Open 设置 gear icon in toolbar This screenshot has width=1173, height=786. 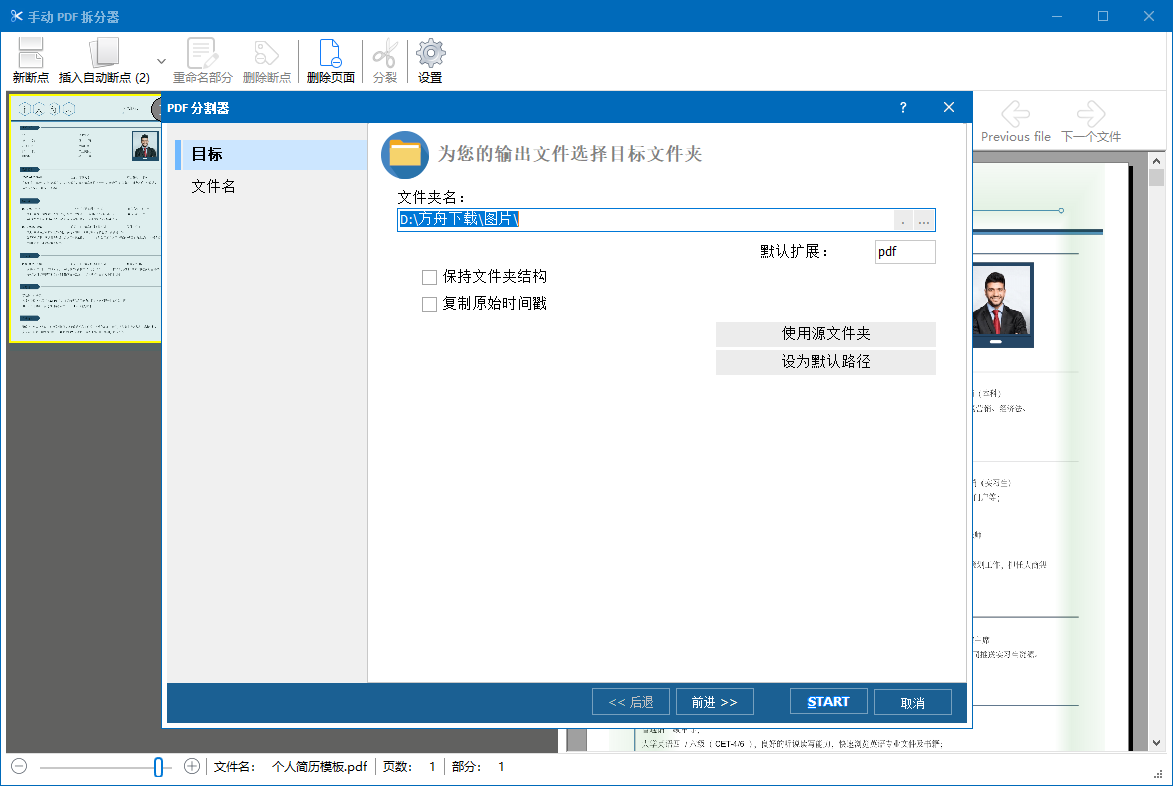pos(430,53)
